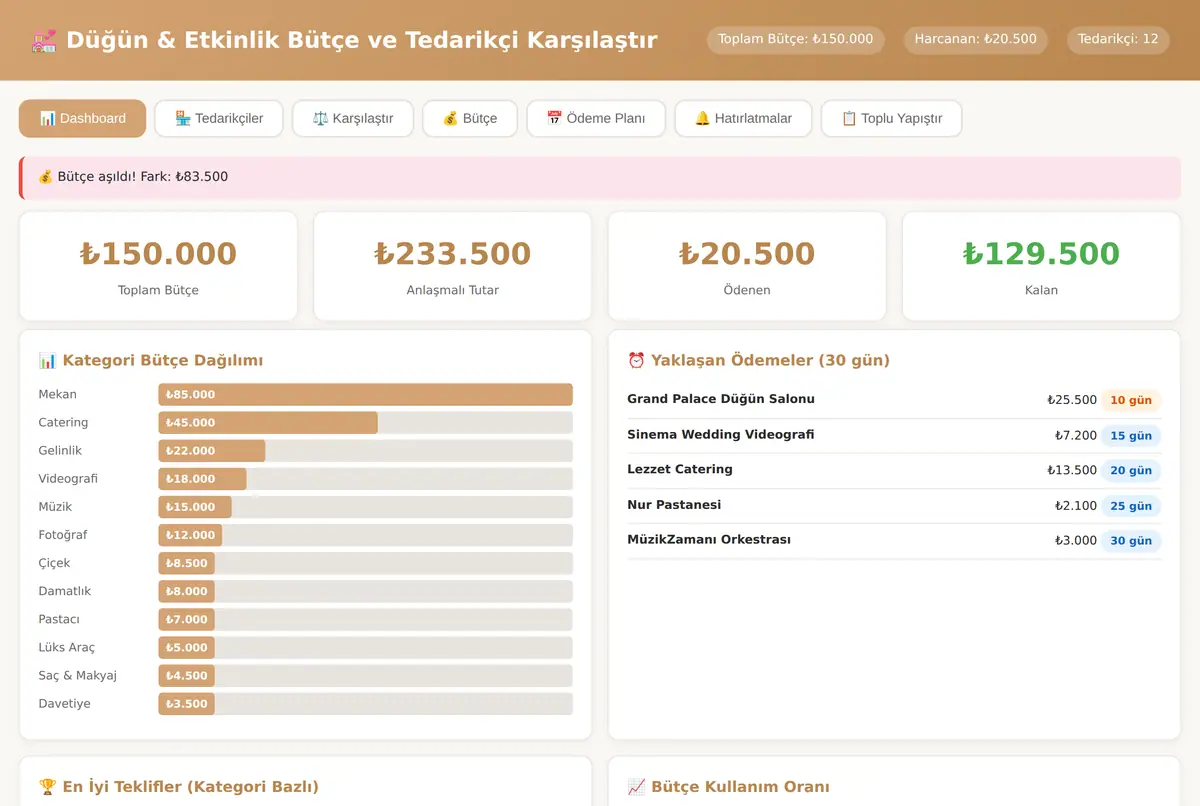Select the ₺129.500 Kalan card

tap(1041, 266)
